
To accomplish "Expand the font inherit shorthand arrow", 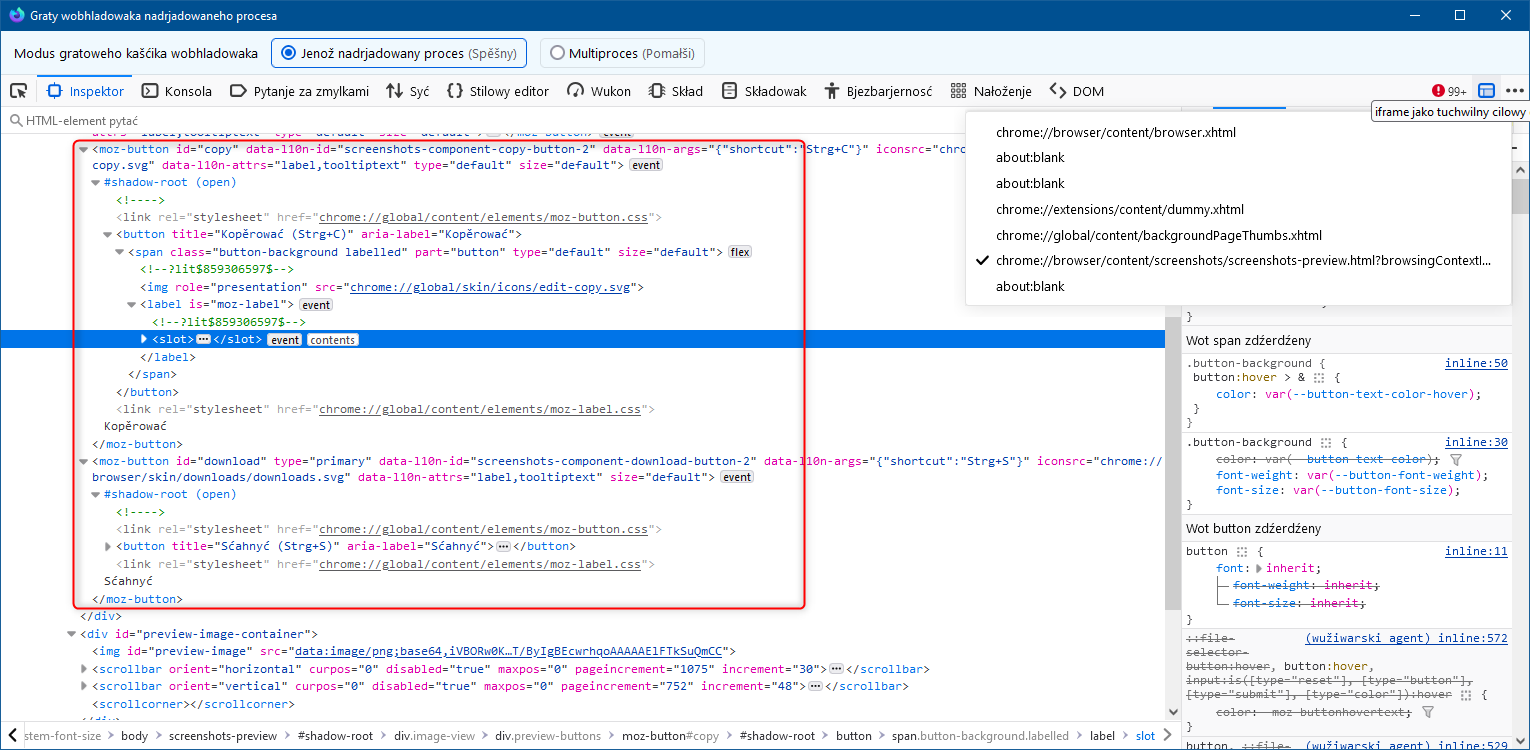I will [x=1259, y=568].
